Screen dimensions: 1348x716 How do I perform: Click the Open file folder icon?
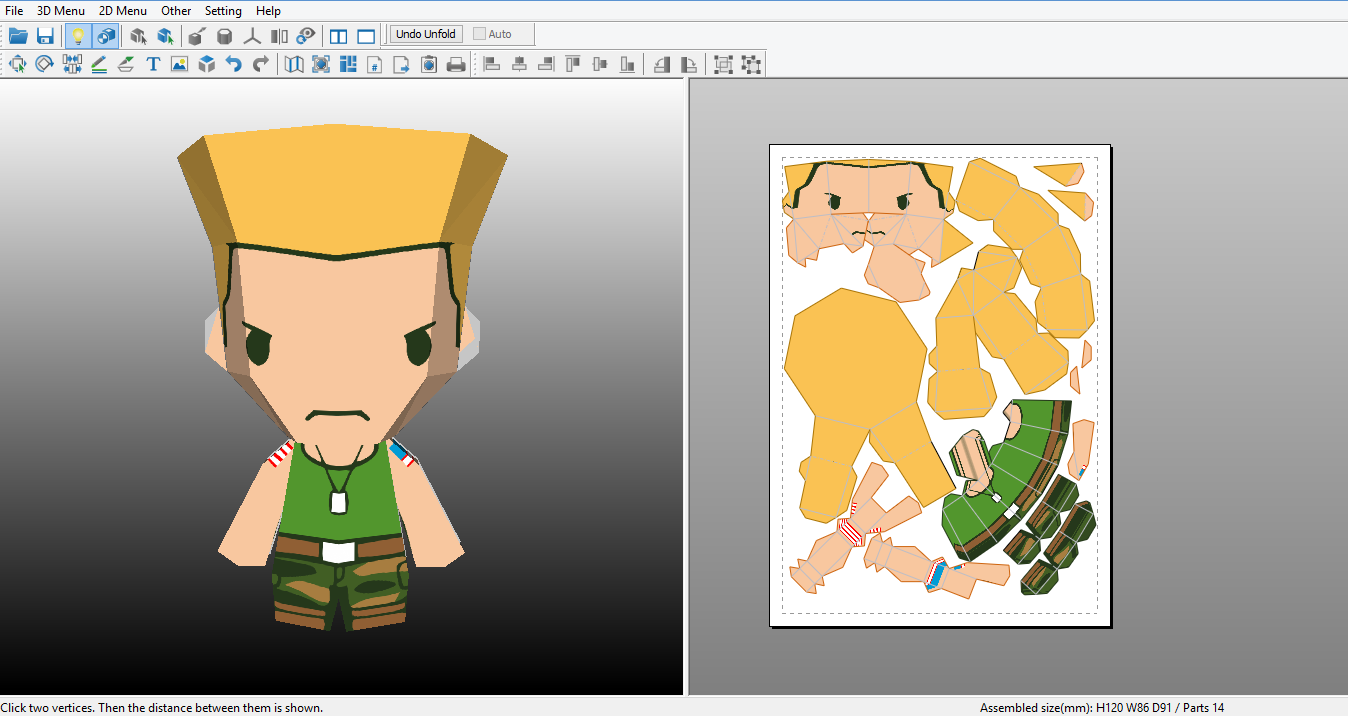coord(18,36)
